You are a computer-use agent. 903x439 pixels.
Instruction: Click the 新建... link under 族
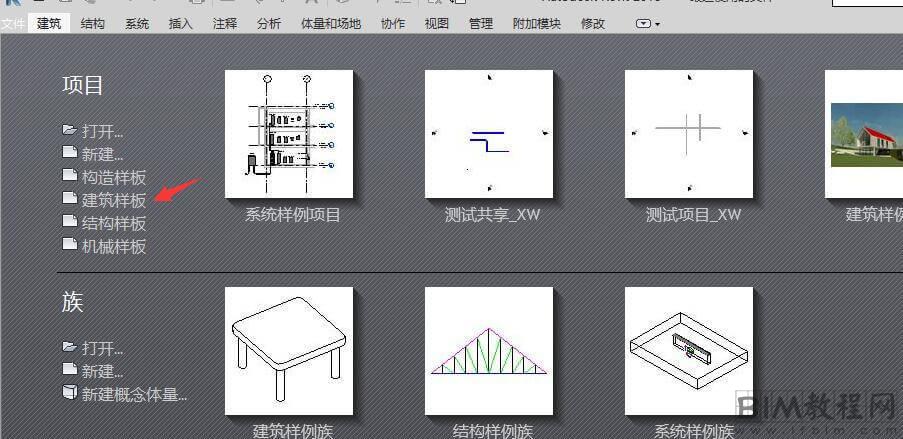click(x=103, y=371)
